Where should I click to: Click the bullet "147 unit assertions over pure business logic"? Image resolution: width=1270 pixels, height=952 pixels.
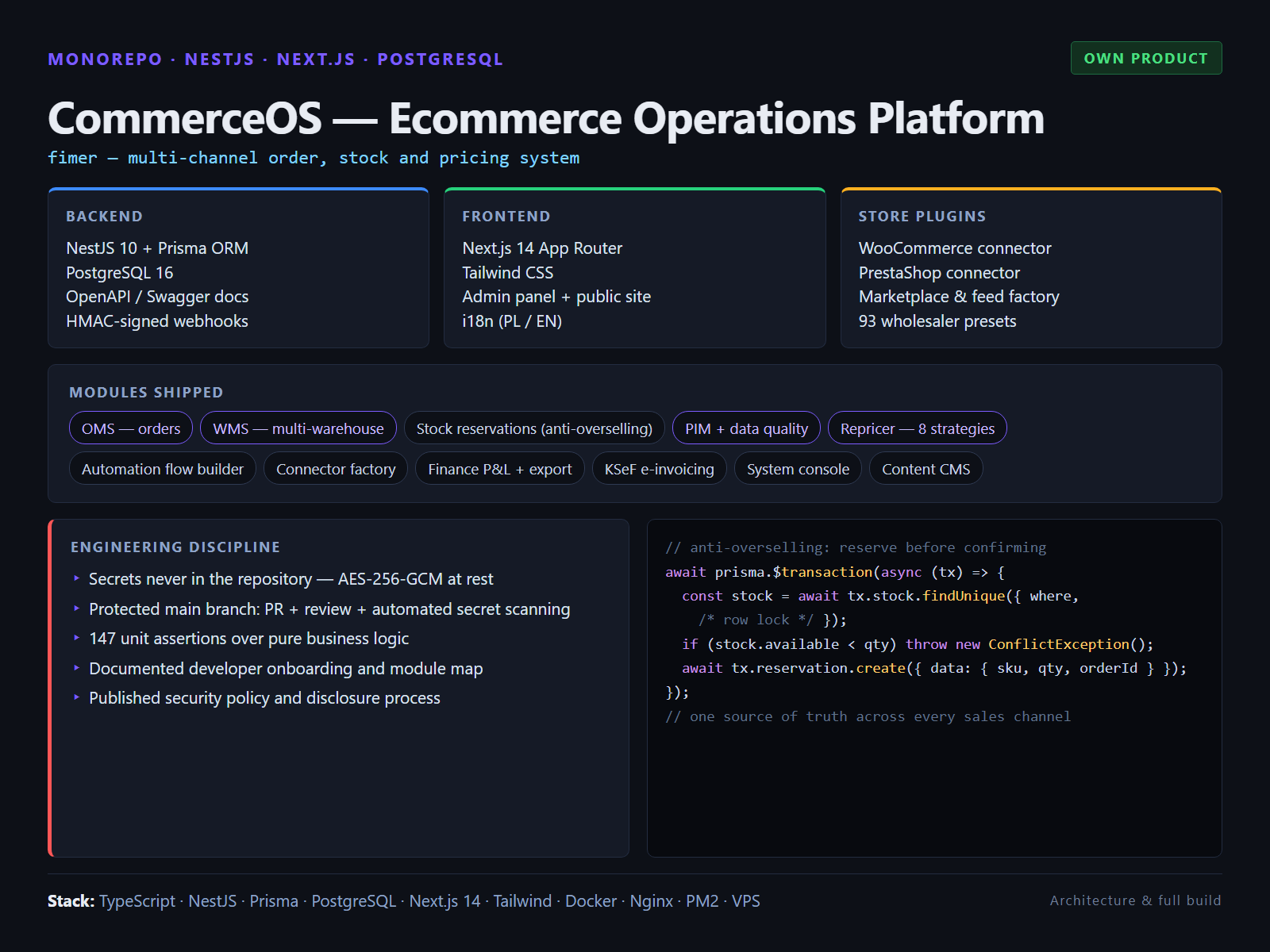[249, 639]
